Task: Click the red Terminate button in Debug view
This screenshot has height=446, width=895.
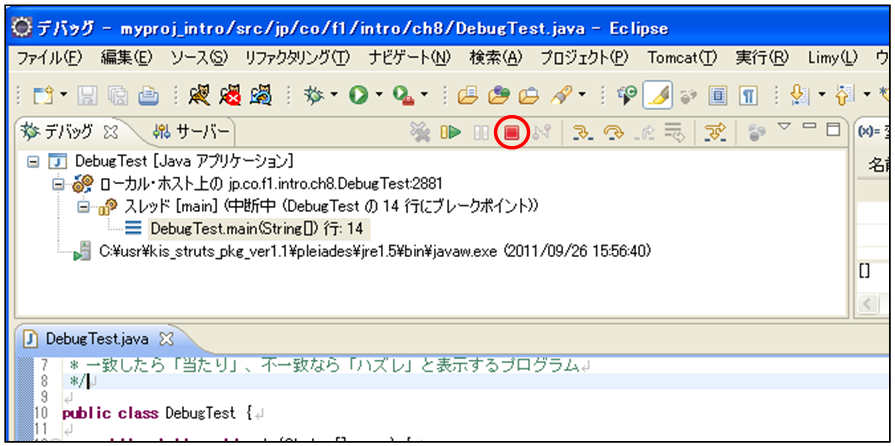Action: pyautogui.click(x=512, y=131)
